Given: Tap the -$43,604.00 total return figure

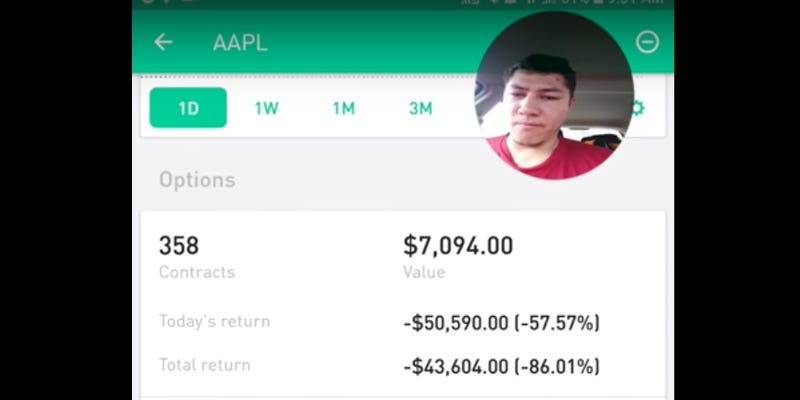Looking at the screenshot, I should point(456,367).
